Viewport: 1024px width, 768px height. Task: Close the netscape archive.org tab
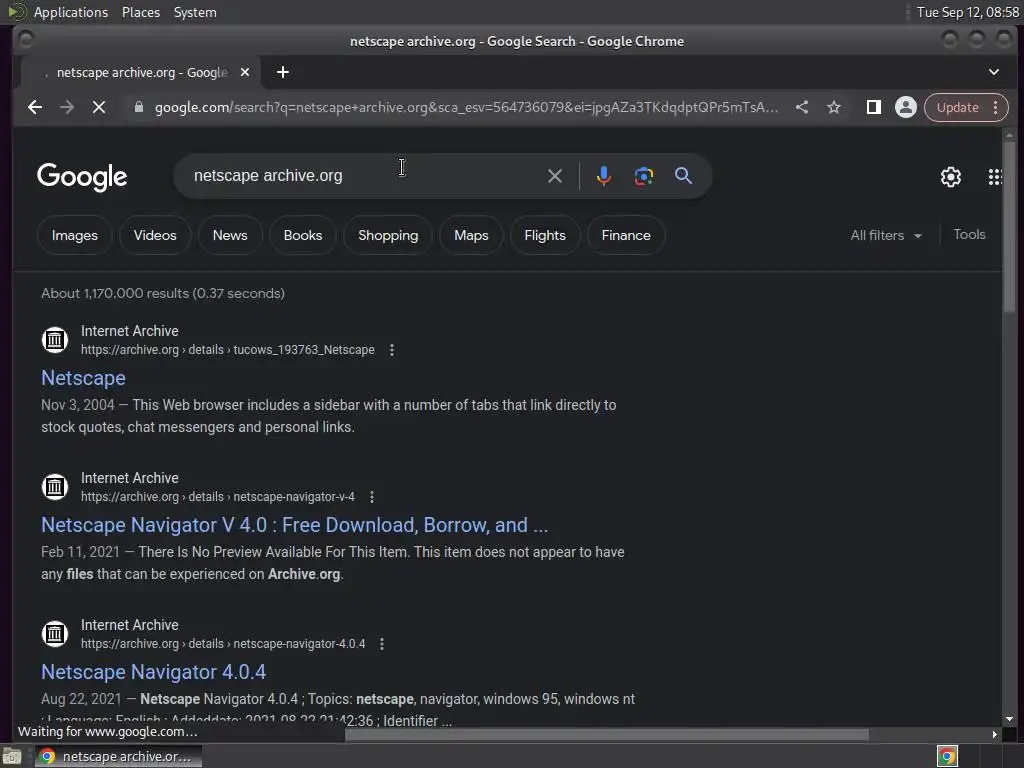tap(245, 72)
